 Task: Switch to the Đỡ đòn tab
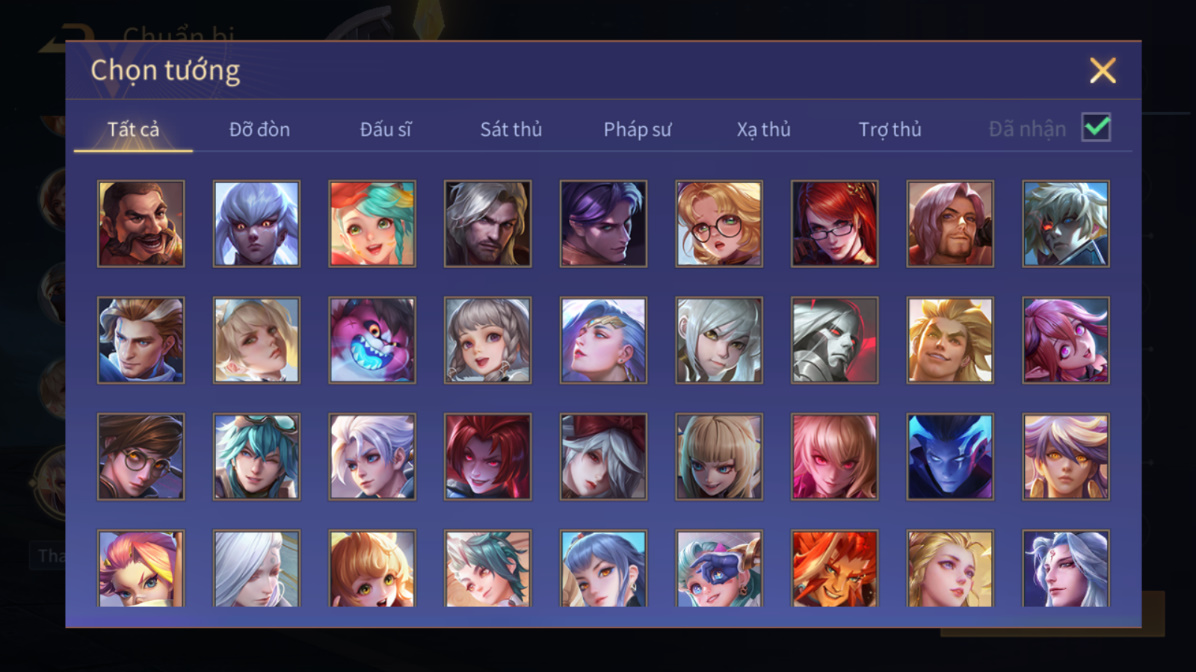tap(259, 130)
